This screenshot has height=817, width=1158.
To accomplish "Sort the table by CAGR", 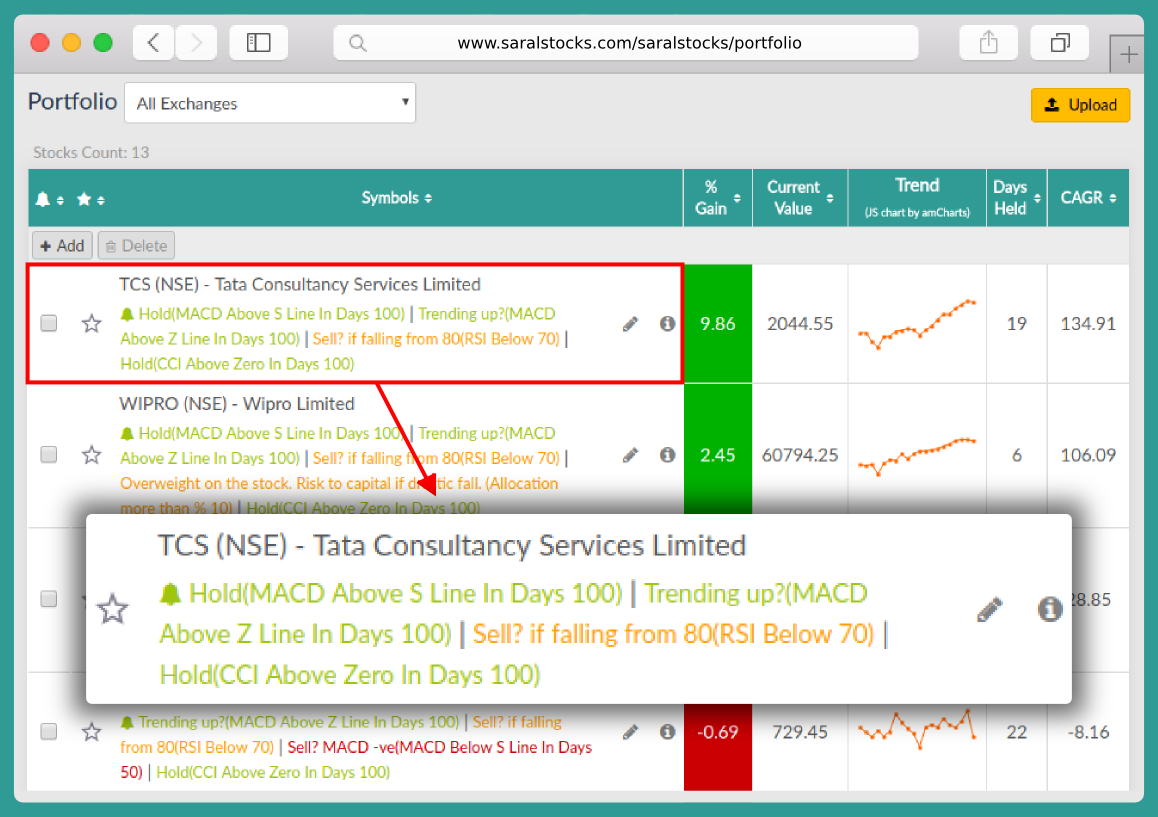I will [x=1088, y=198].
